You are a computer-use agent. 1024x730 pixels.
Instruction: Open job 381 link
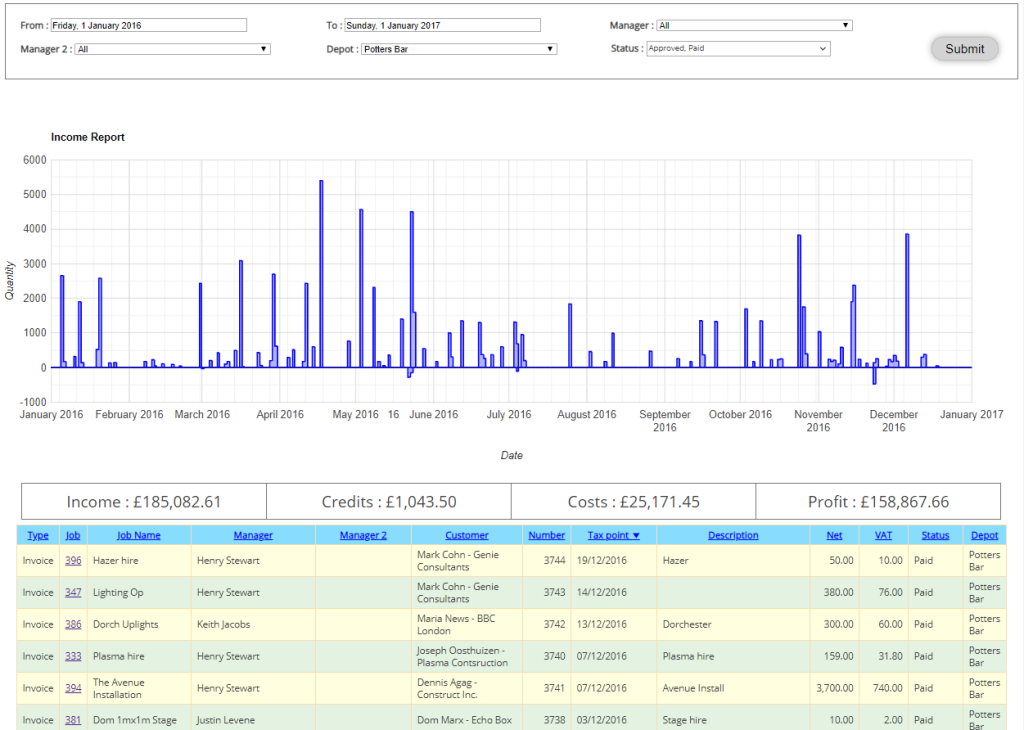point(73,720)
